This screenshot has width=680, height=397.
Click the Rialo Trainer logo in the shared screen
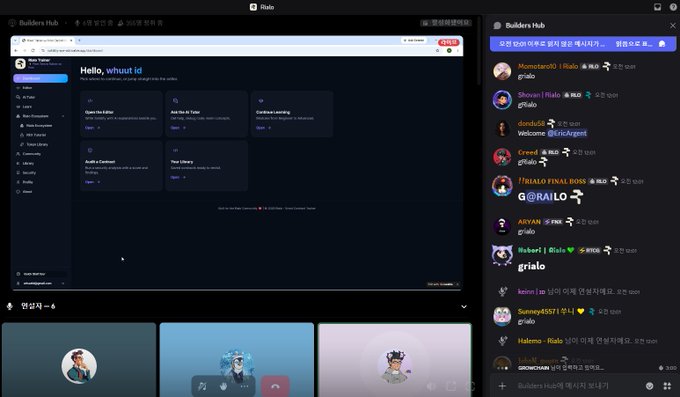point(20,64)
